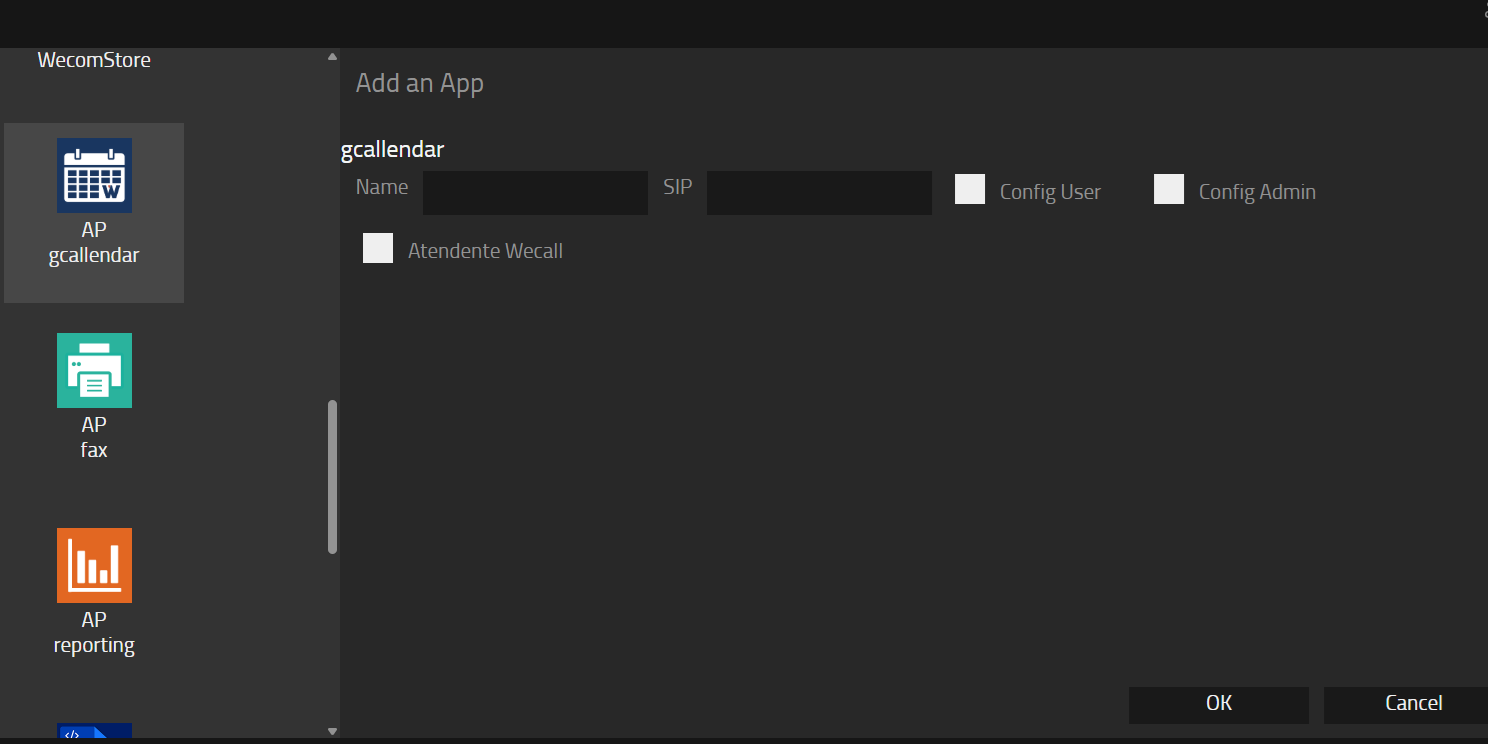The image size is (1488, 744).
Task: Click the Atendente Wecall label text
Action: tap(485, 251)
